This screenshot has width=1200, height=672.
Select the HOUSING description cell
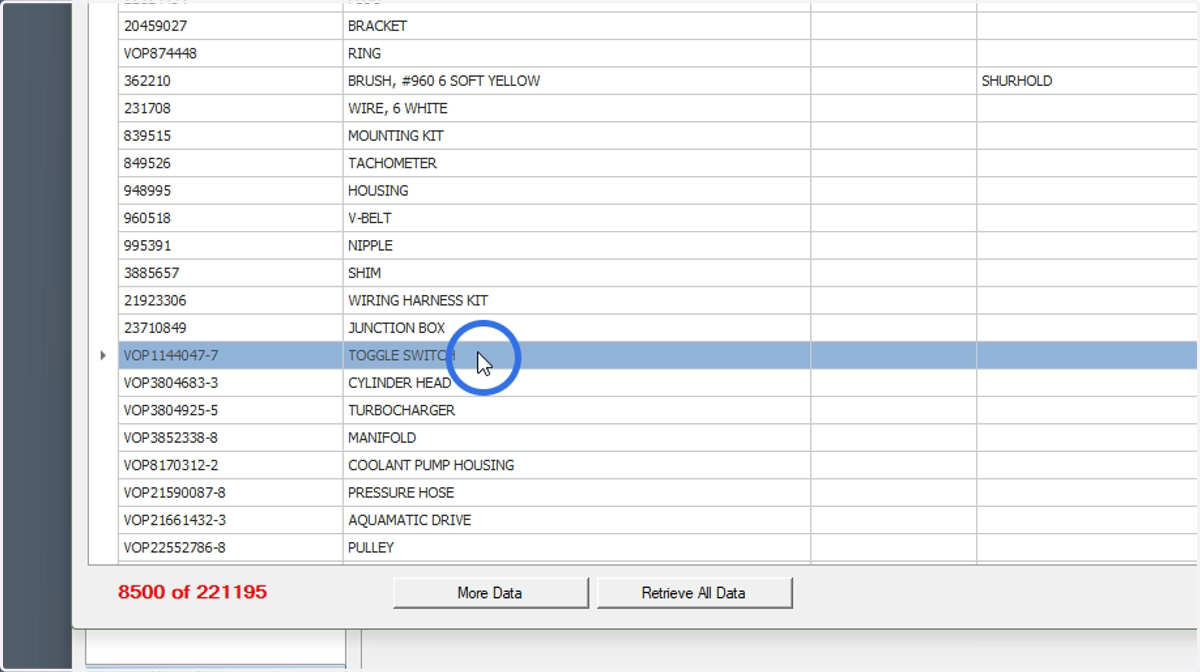(576, 191)
